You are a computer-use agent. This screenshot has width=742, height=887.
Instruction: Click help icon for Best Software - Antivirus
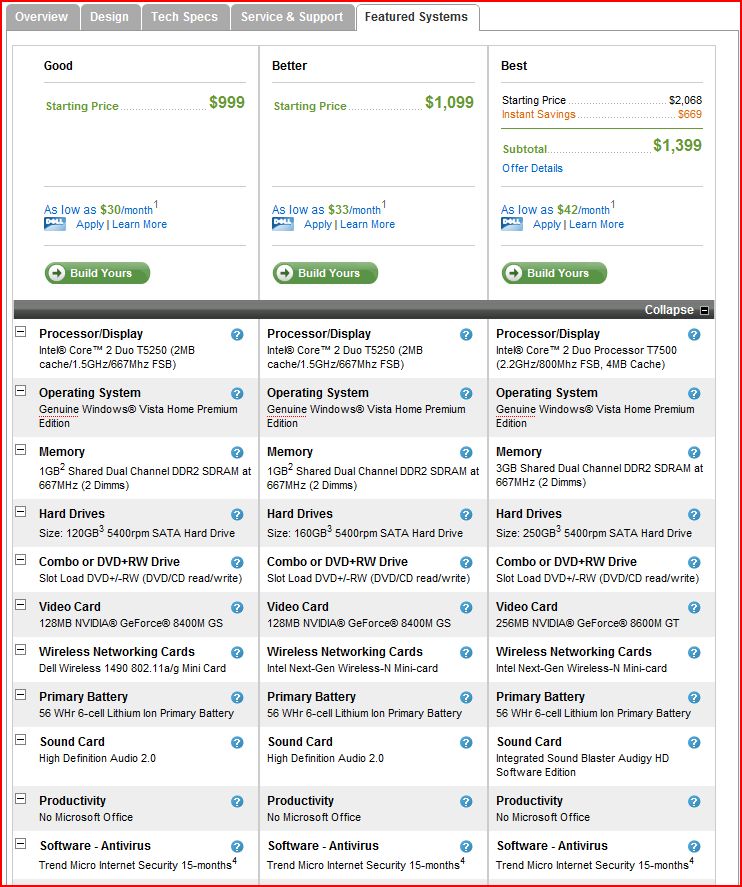pos(694,846)
